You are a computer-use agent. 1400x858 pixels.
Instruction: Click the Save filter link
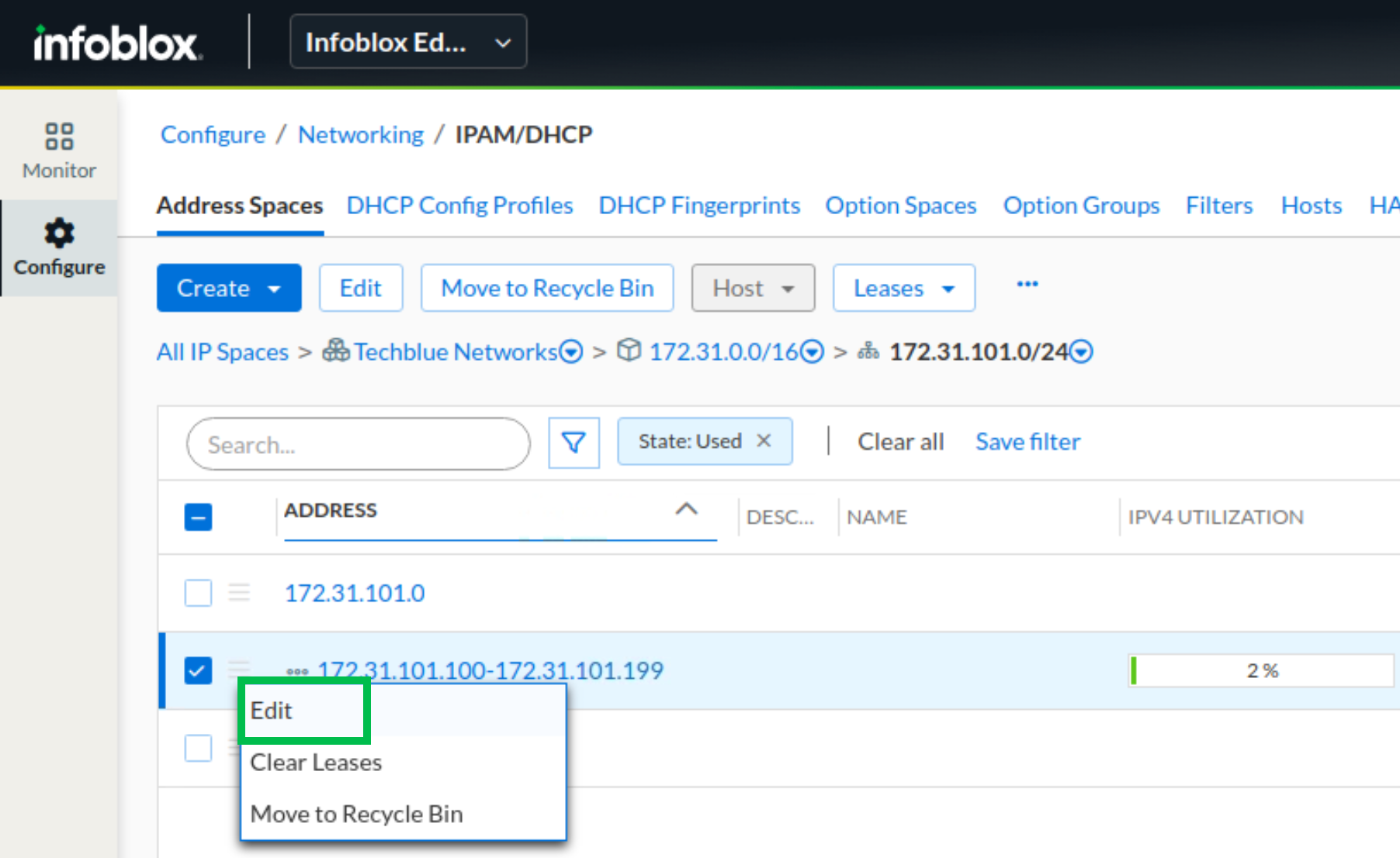(1027, 441)
